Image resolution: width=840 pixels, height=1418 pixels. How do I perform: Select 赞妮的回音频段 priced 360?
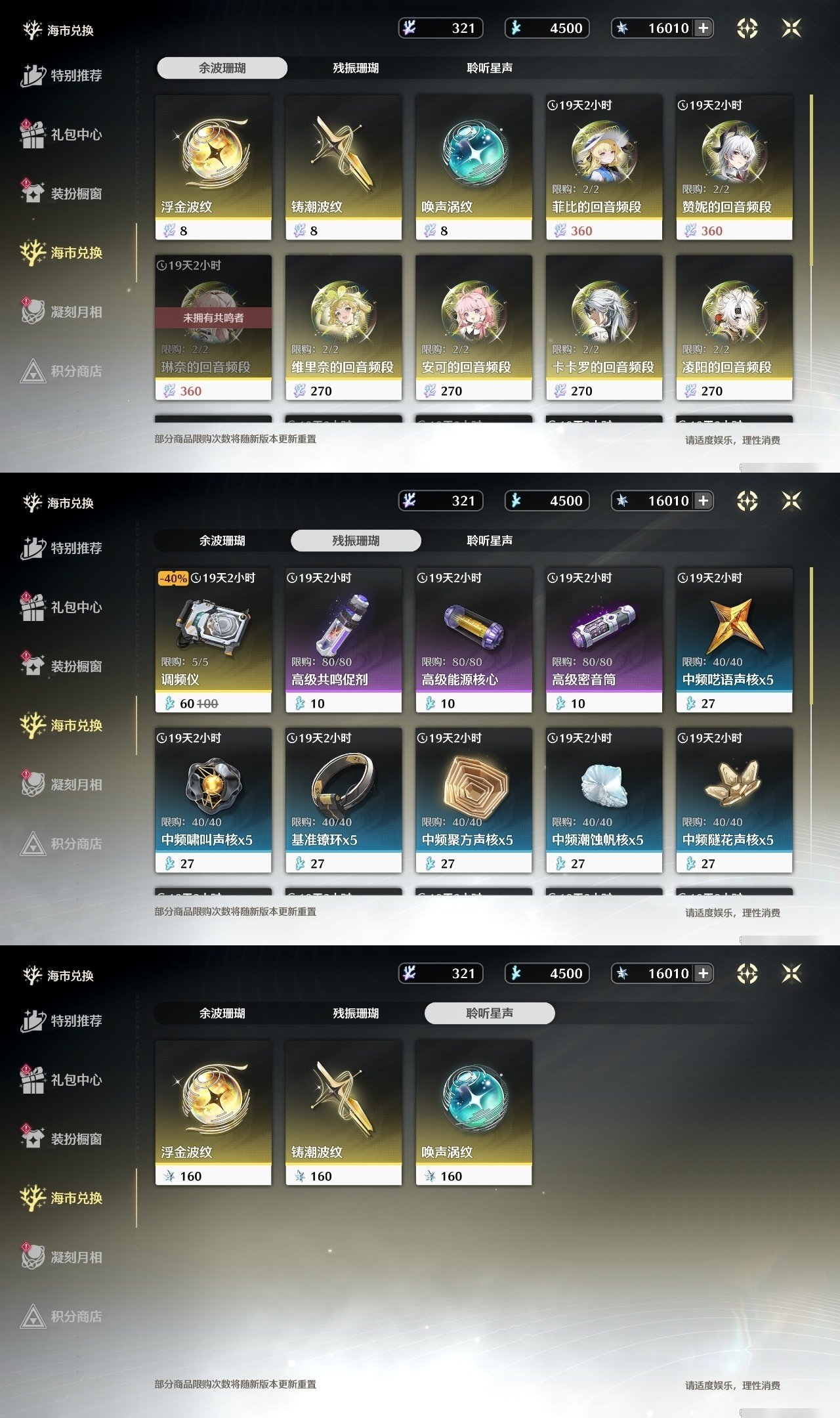click(734, 167)
